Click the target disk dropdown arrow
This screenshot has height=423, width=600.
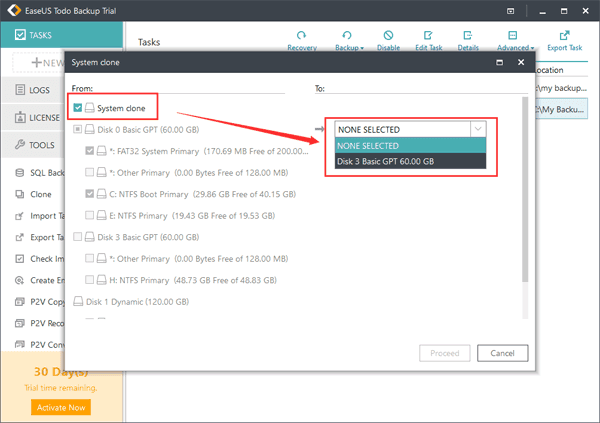(478, 129)
